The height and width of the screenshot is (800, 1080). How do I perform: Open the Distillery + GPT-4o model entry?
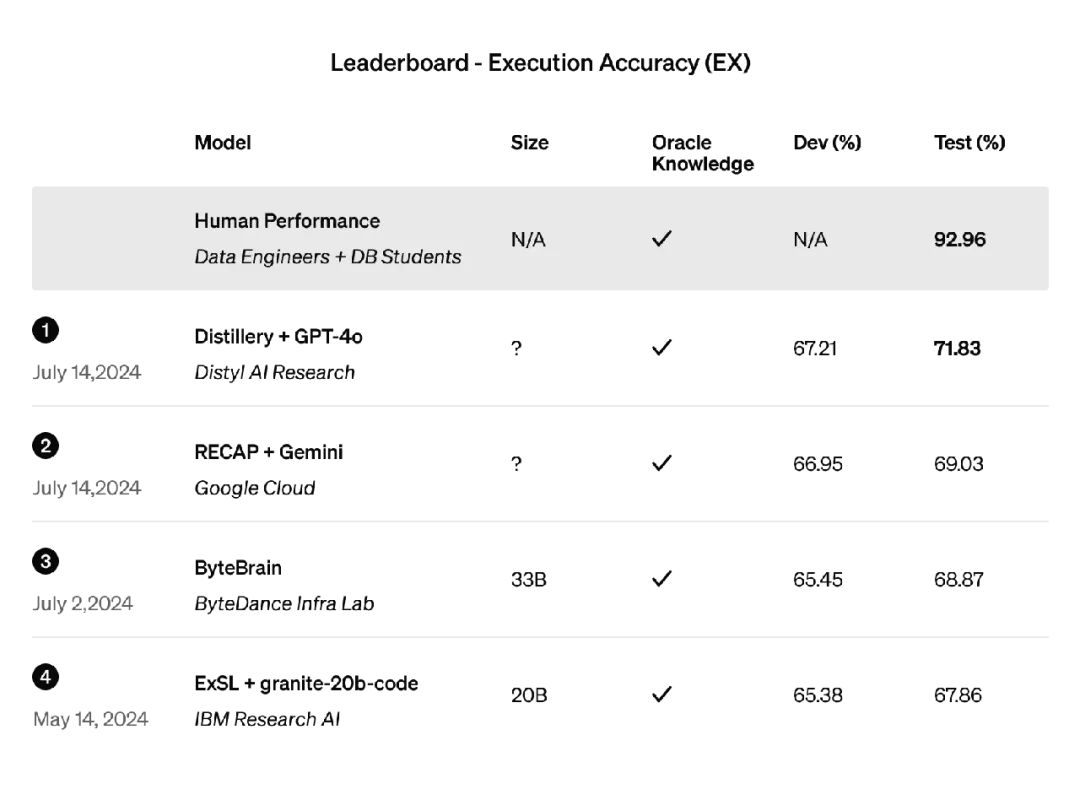pos(278,336)
